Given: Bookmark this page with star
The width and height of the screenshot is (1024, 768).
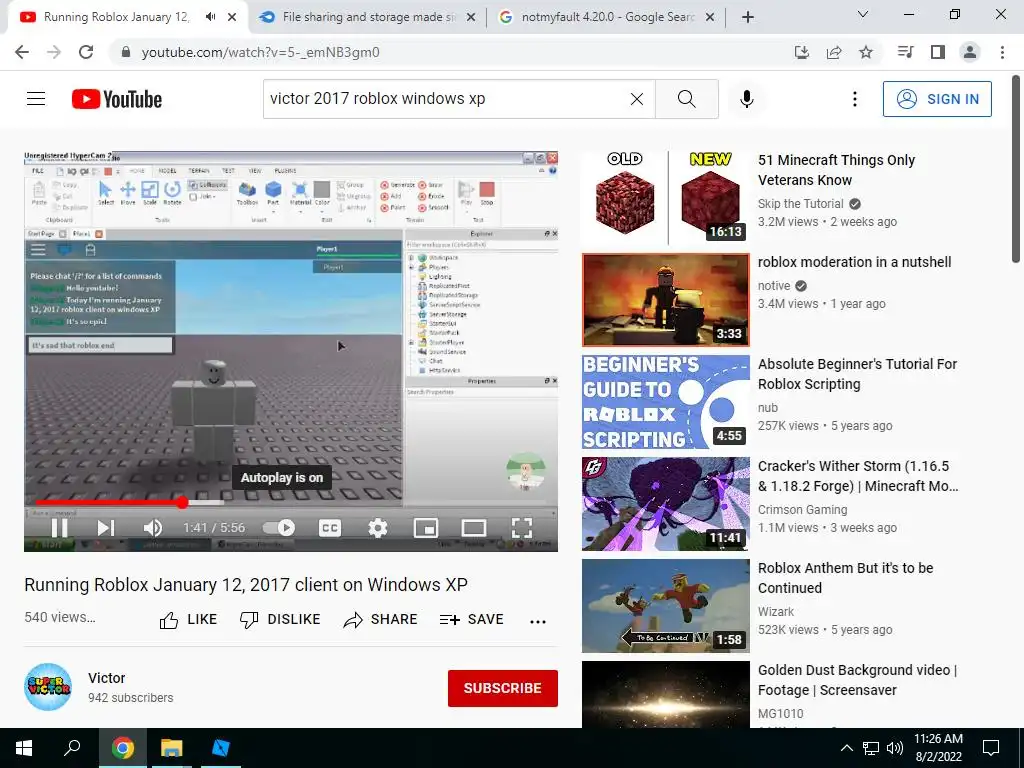Looking at the screenshot, I should (866, 52).
